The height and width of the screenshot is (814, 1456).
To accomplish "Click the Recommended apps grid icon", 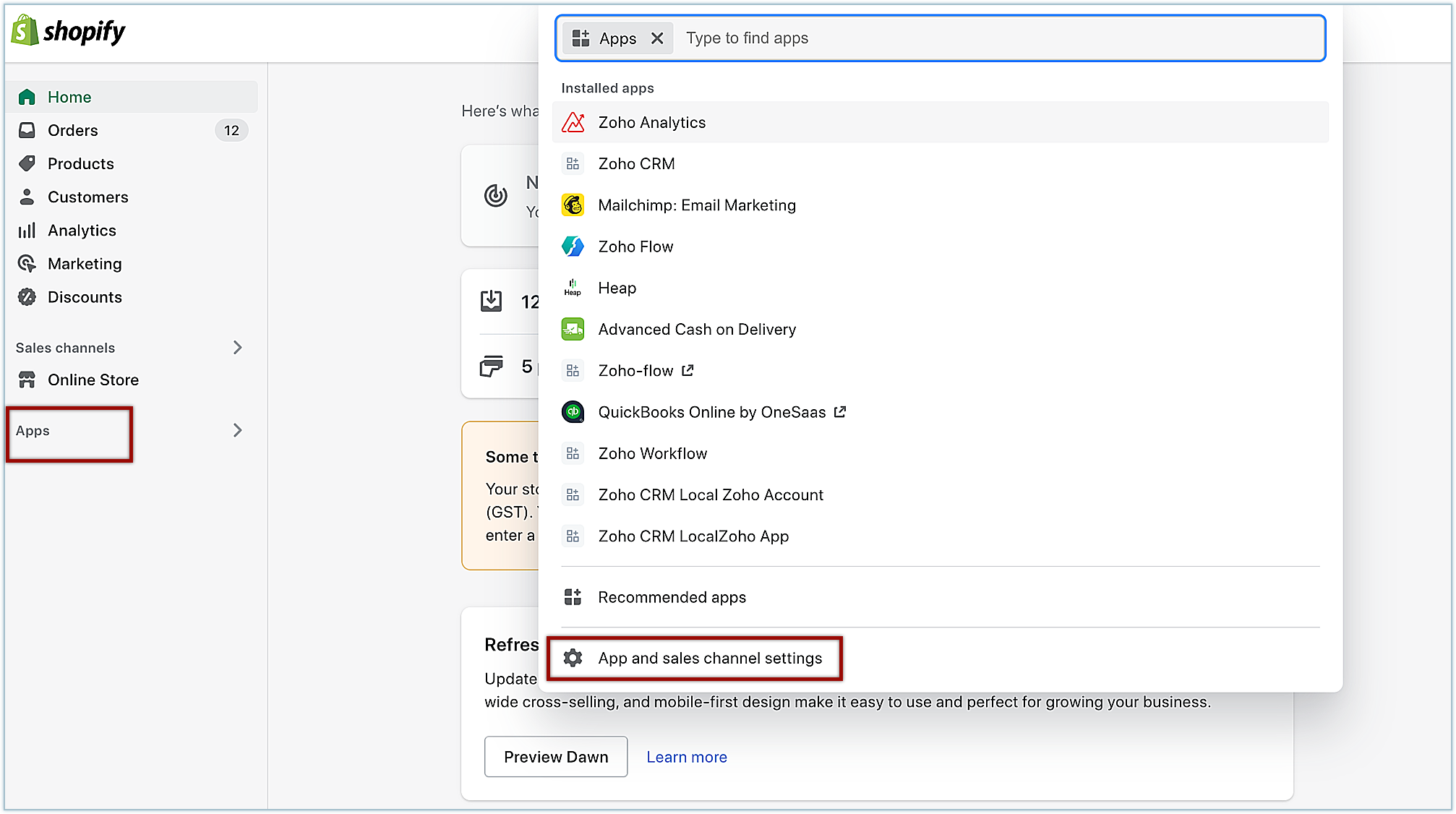I will pyautogui.click(x=573, y=597).
